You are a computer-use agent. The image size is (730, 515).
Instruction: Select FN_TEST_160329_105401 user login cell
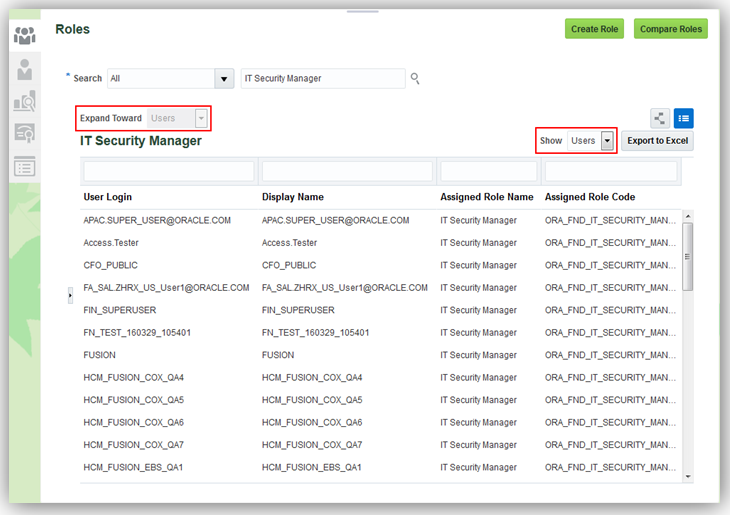(x=137, y=332)
